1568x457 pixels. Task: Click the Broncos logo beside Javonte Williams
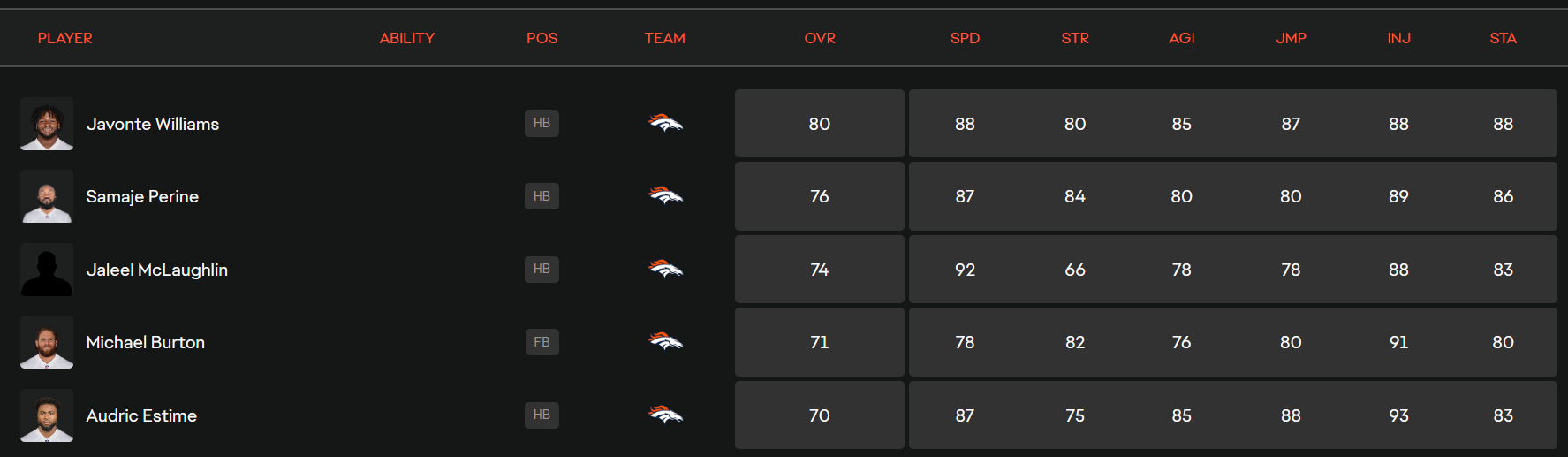[665, 124]
